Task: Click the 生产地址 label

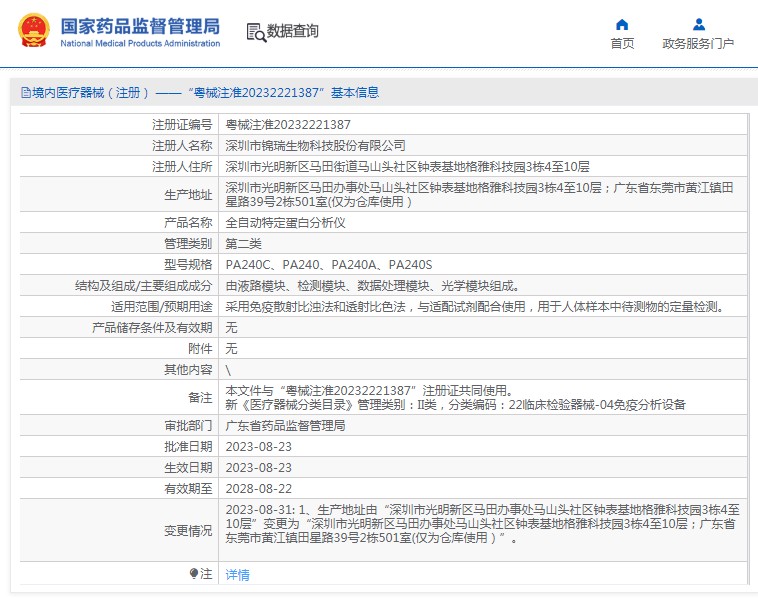Action: pyautogui.click(x=188, y=195)
